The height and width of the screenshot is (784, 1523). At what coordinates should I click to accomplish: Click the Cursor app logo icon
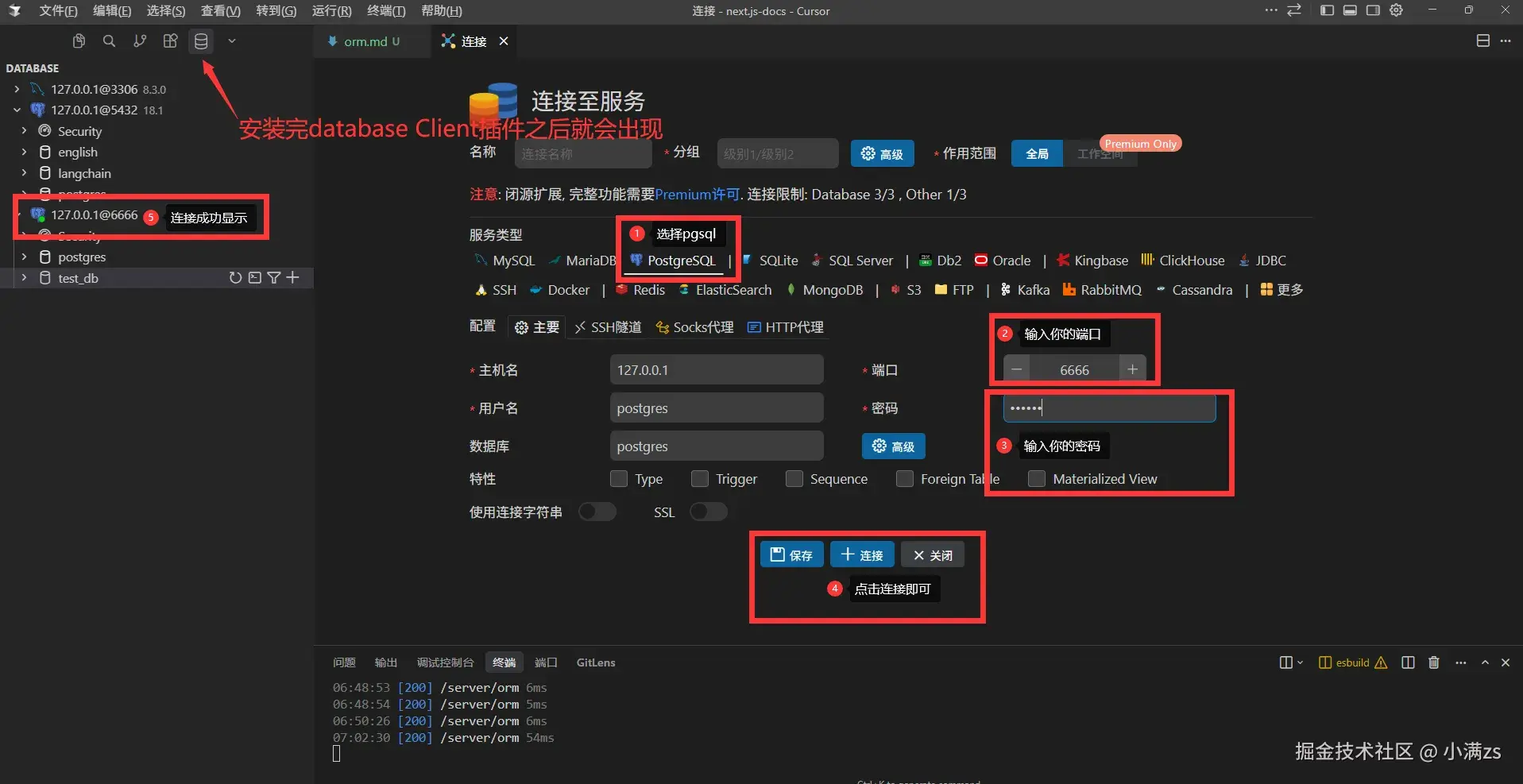(x=15, y=11)
